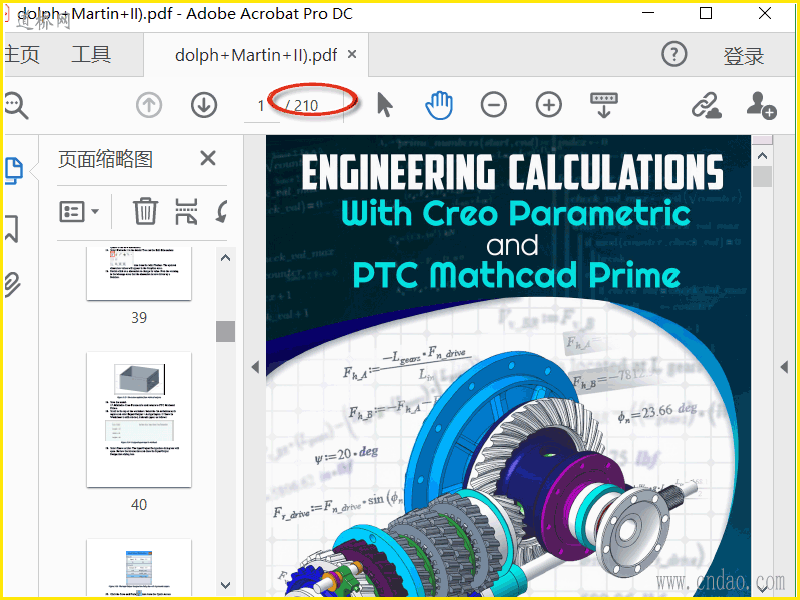The height and width of the screenshot is (600, 800).
Task: Click the document vertical scrollbar handle
Action: [x=762, y=177]
